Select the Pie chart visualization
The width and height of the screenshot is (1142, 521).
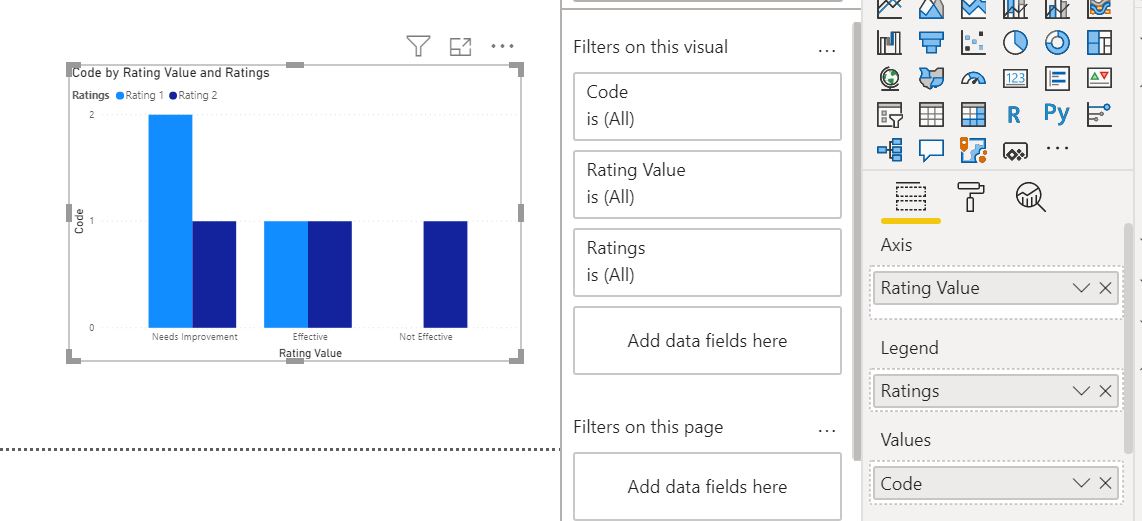point(1015,42)
